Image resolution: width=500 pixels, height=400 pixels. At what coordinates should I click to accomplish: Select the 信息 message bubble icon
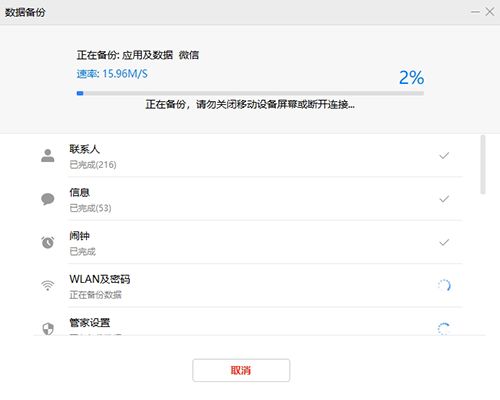click(48, 199)
